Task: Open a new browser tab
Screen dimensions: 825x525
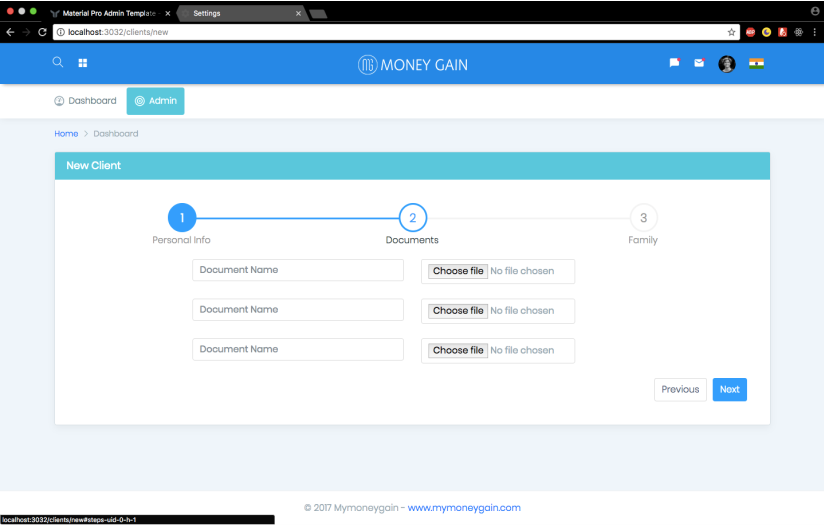Action: (x=318, y=14)
